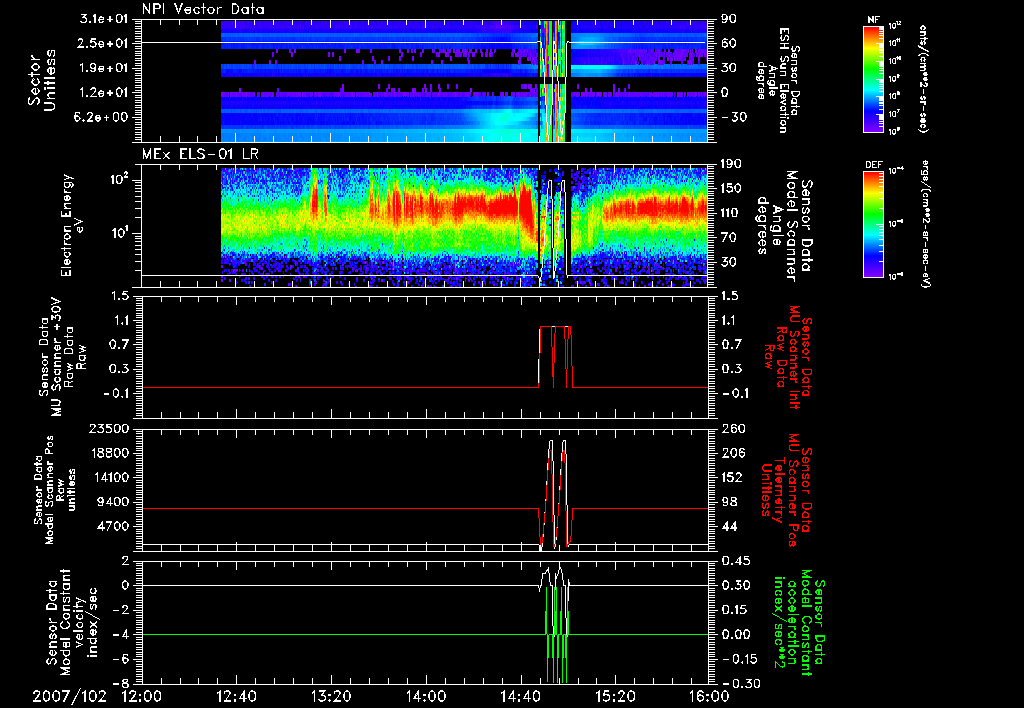1024x708 pixels.
Task: Click inside the NPI sector spectrogram plot
Action: point(425,81)
